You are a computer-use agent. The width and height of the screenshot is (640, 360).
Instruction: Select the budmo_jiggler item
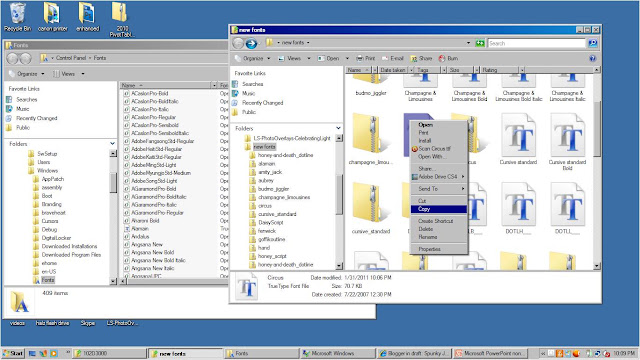371,86
